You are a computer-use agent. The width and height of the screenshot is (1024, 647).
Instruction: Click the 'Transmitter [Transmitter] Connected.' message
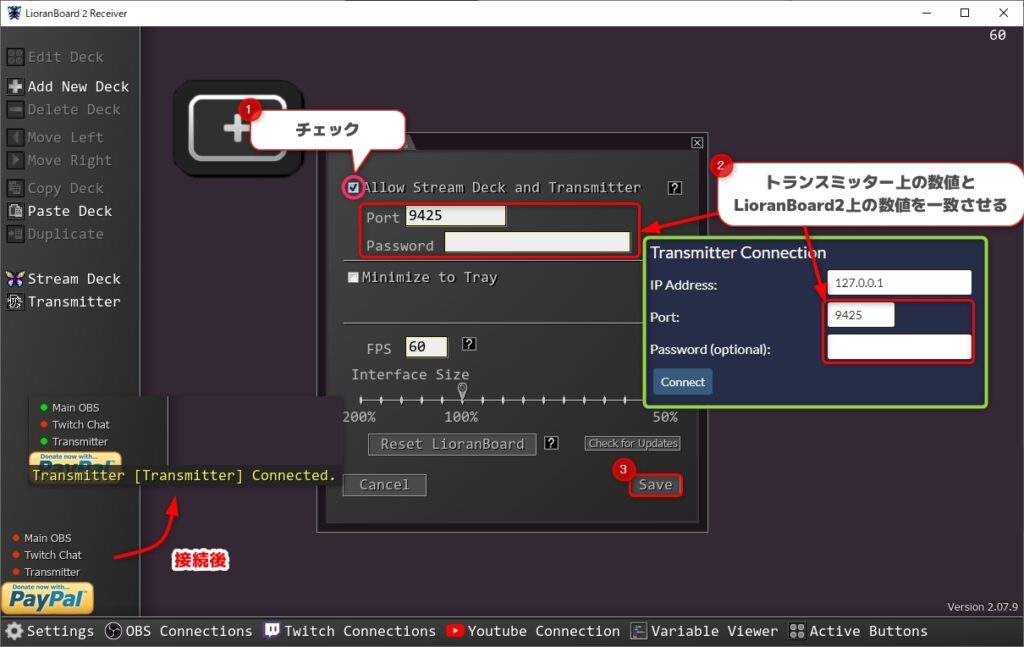click(184, 475)
